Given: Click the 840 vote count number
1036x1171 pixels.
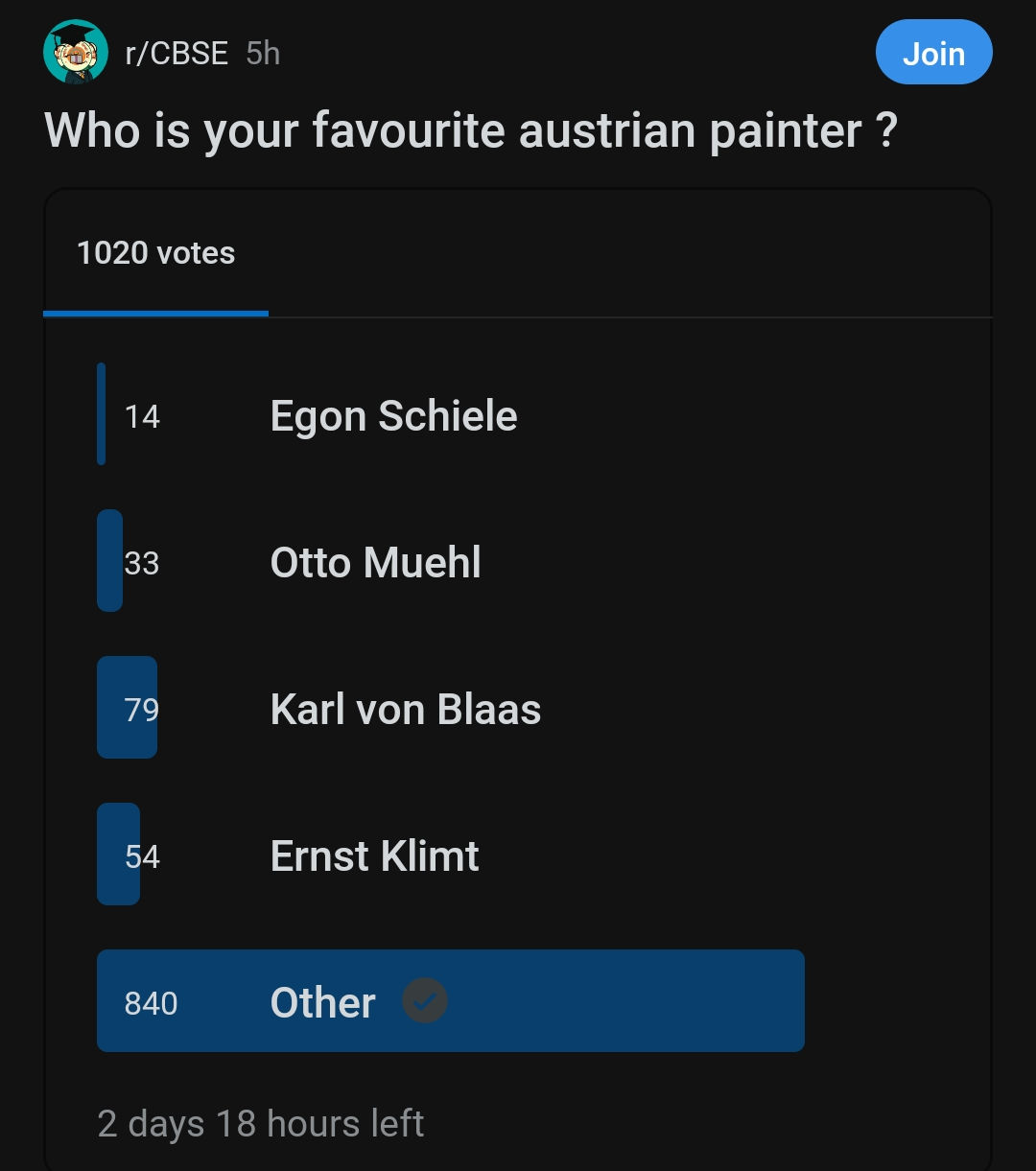Looking at the screenshot, I should pos(151,1003).
